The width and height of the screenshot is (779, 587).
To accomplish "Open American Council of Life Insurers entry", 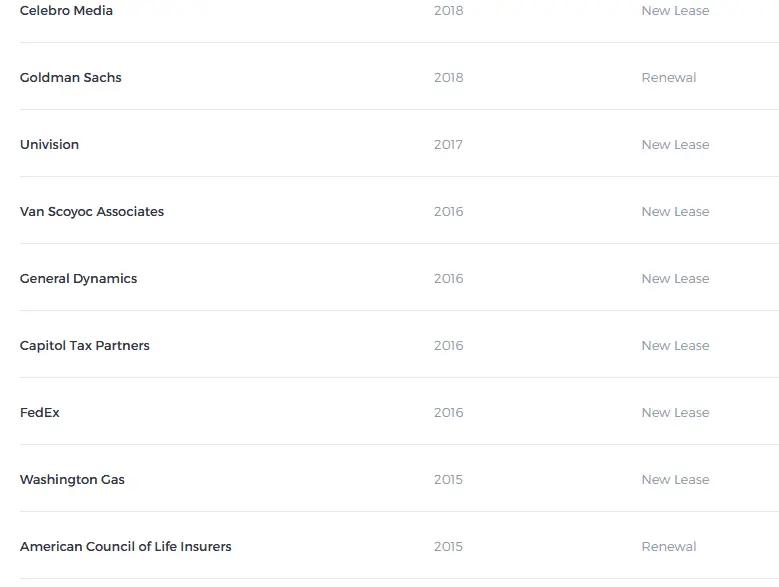I will (126, 547).
